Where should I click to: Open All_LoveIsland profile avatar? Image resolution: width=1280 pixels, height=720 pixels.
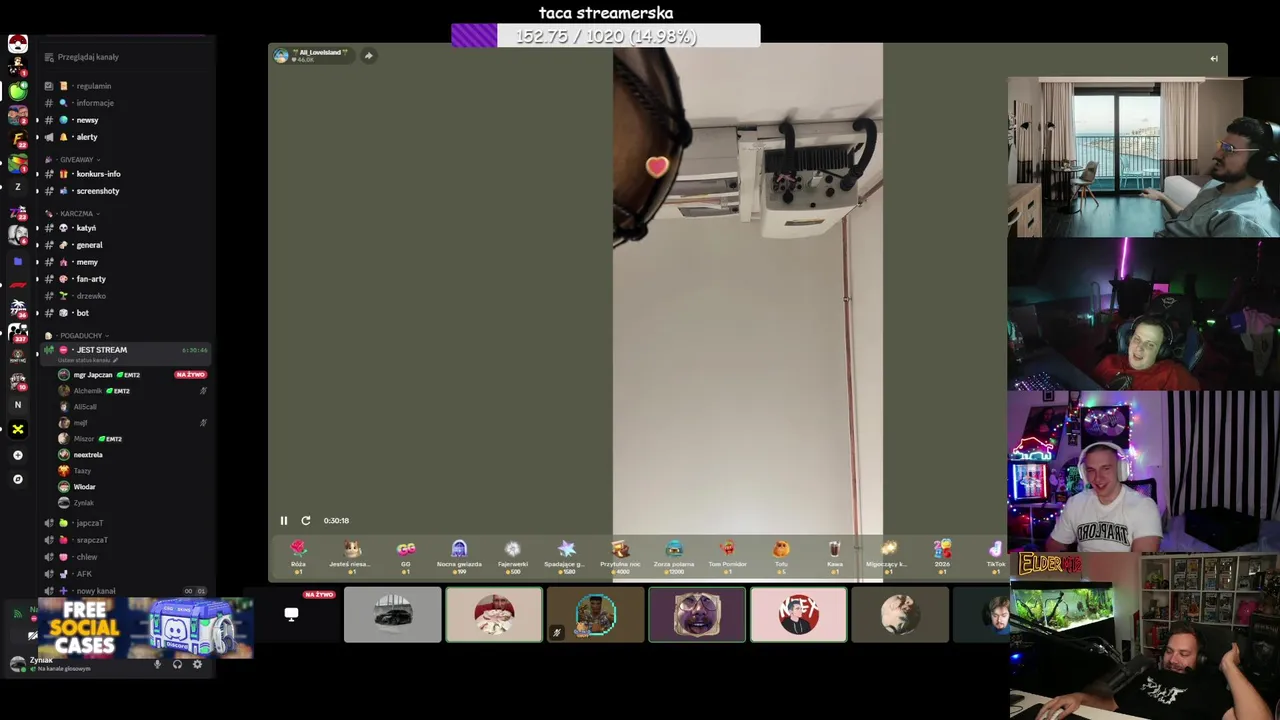(281, 56)
